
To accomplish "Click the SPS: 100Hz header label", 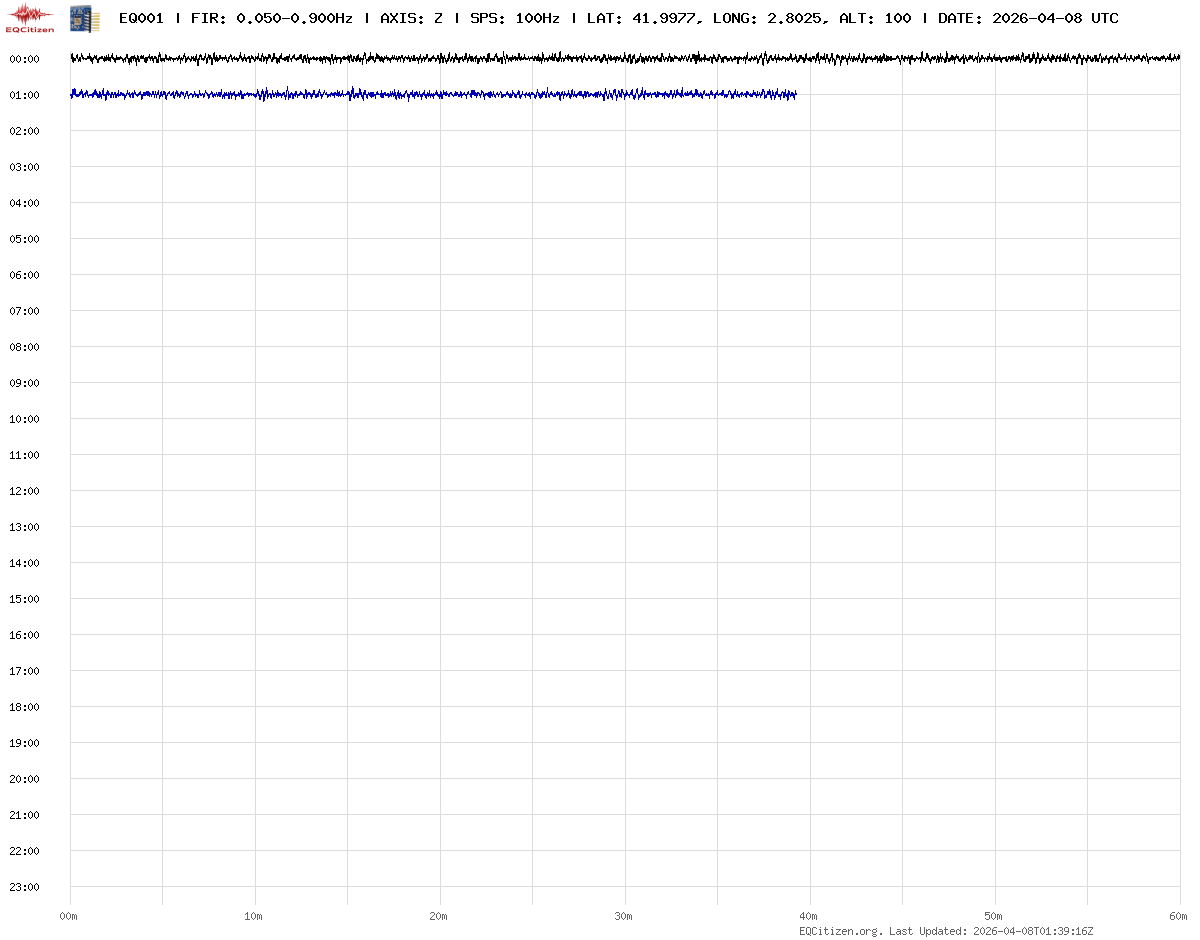I will (514, 18).
